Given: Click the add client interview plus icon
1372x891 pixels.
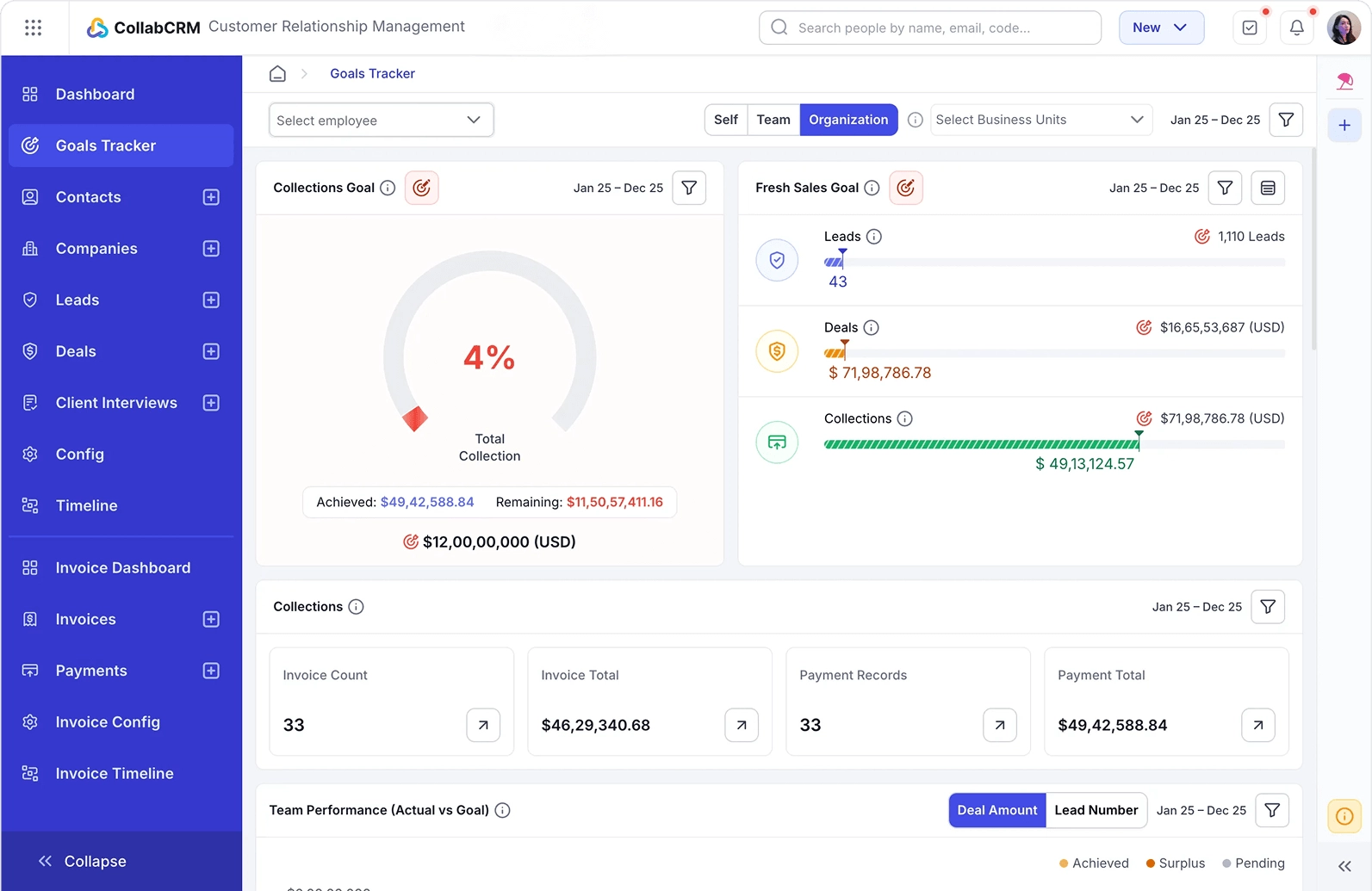Looking at the screenshot, I should [x=211, y=403].
